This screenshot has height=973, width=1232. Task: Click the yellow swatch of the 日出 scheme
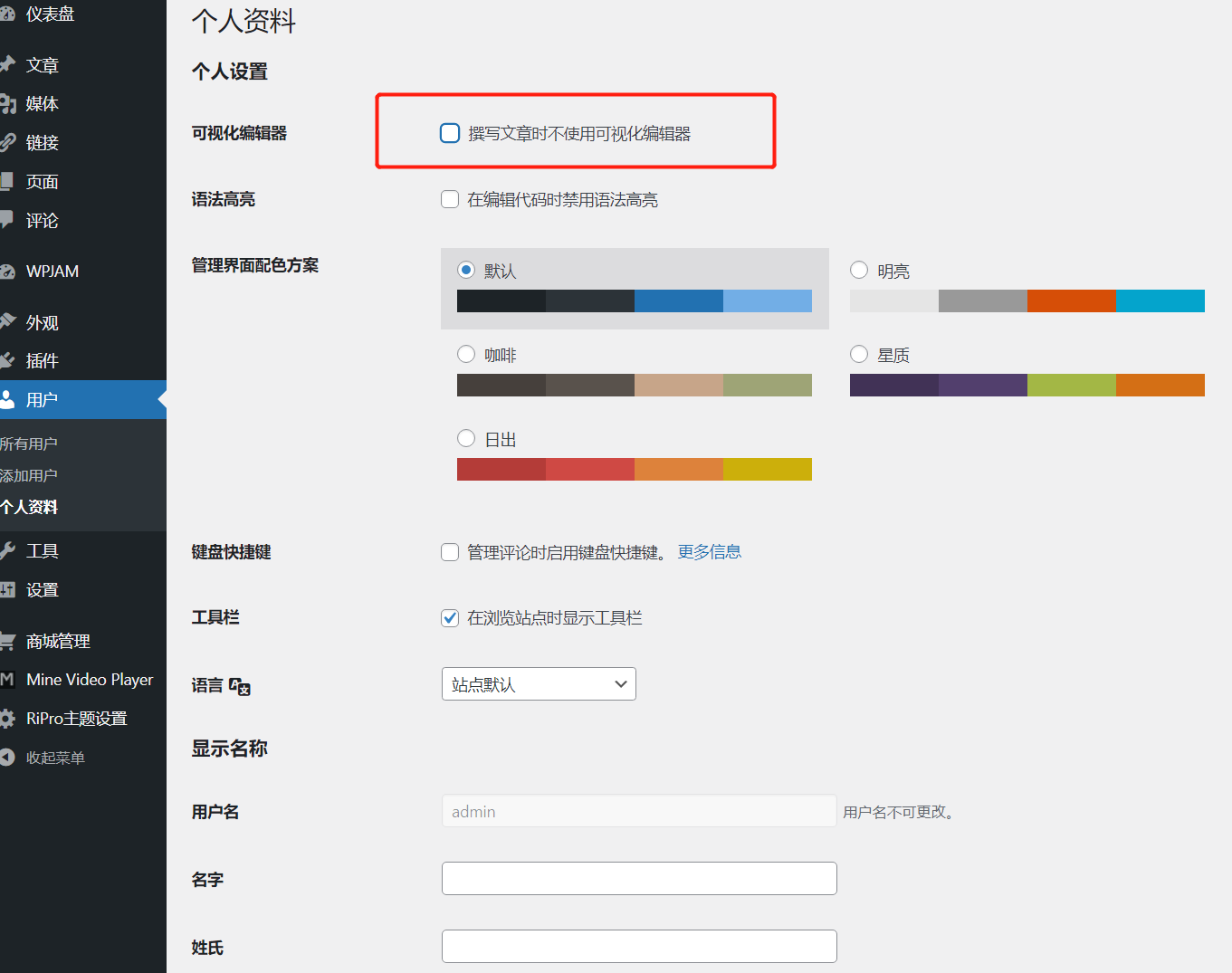768,469
